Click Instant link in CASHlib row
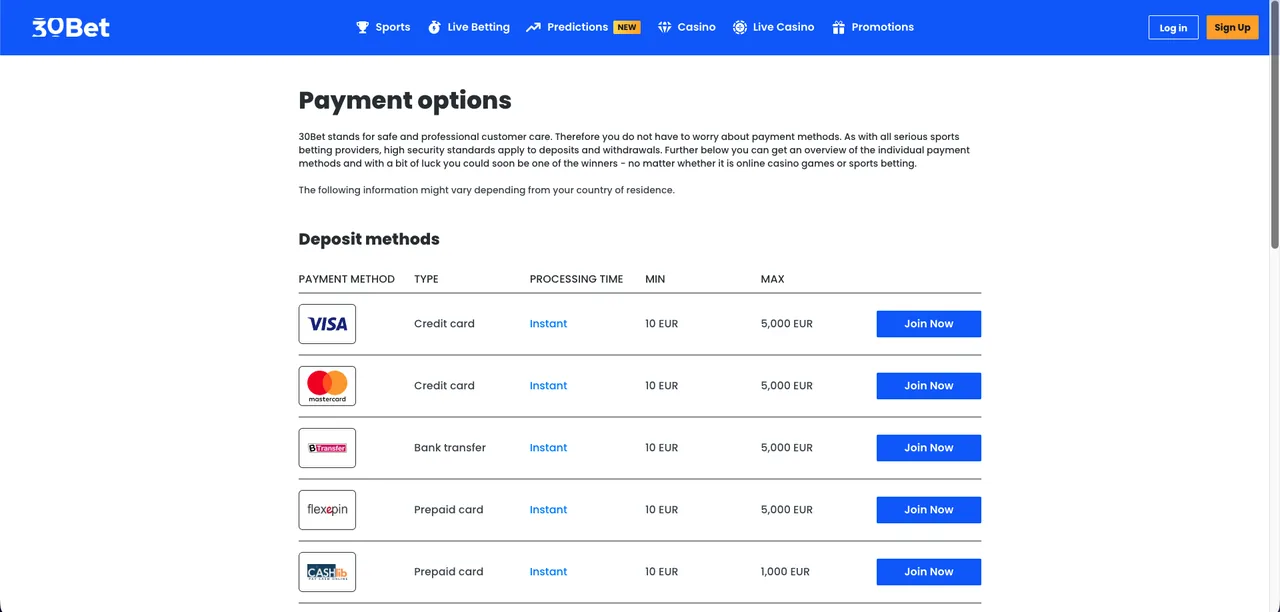Viewport: 1280px width, 612px height. tap(548, 572)
